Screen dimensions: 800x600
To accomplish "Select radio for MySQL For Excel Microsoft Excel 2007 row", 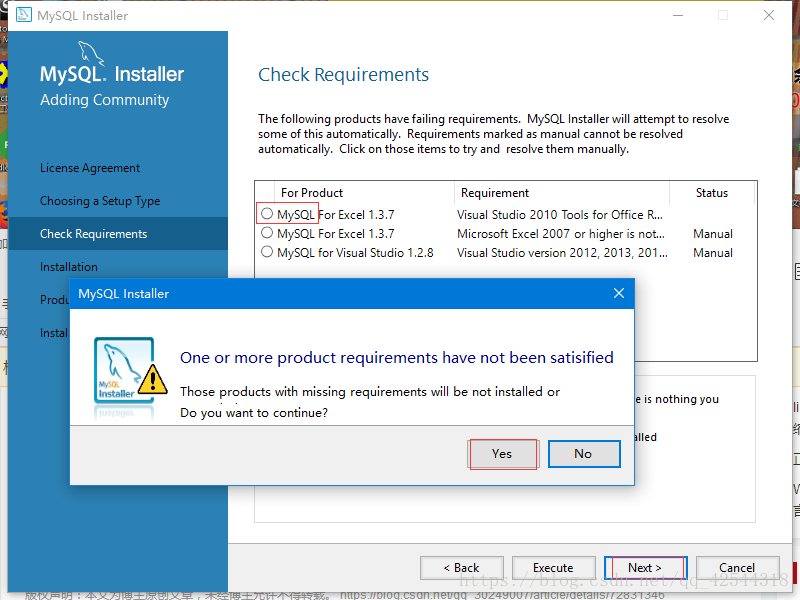I will click(267, 233).
